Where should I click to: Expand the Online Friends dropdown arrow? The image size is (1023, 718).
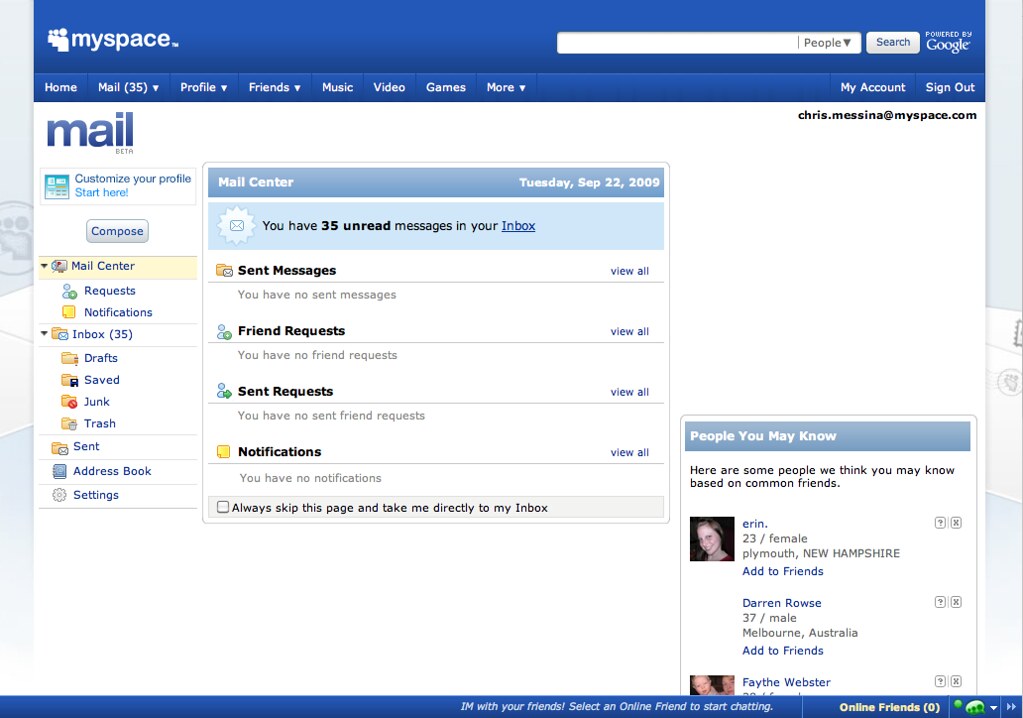(992, 707)
